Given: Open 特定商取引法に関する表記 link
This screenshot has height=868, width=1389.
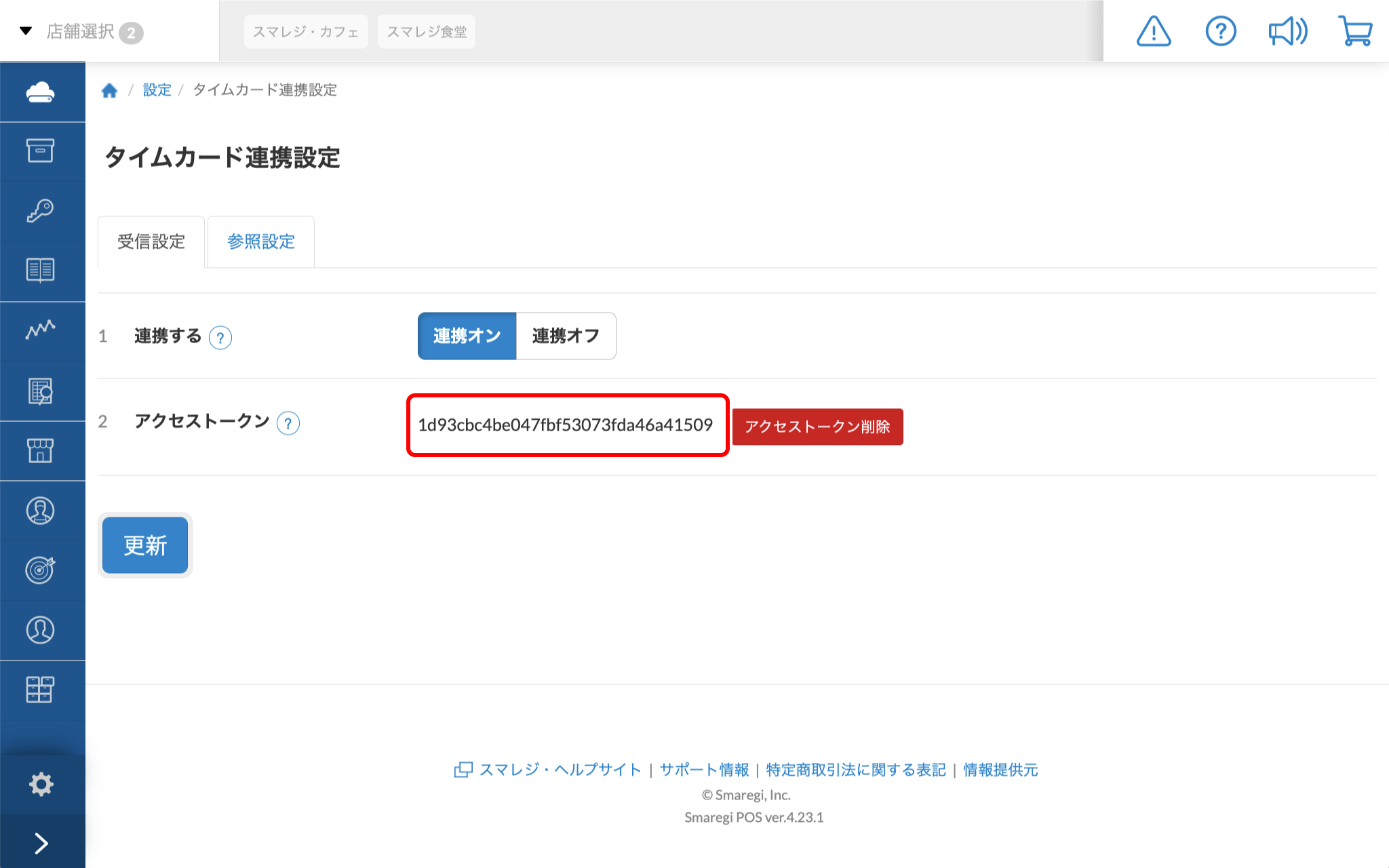Looking at the screenshot, I should click(856, 770).
